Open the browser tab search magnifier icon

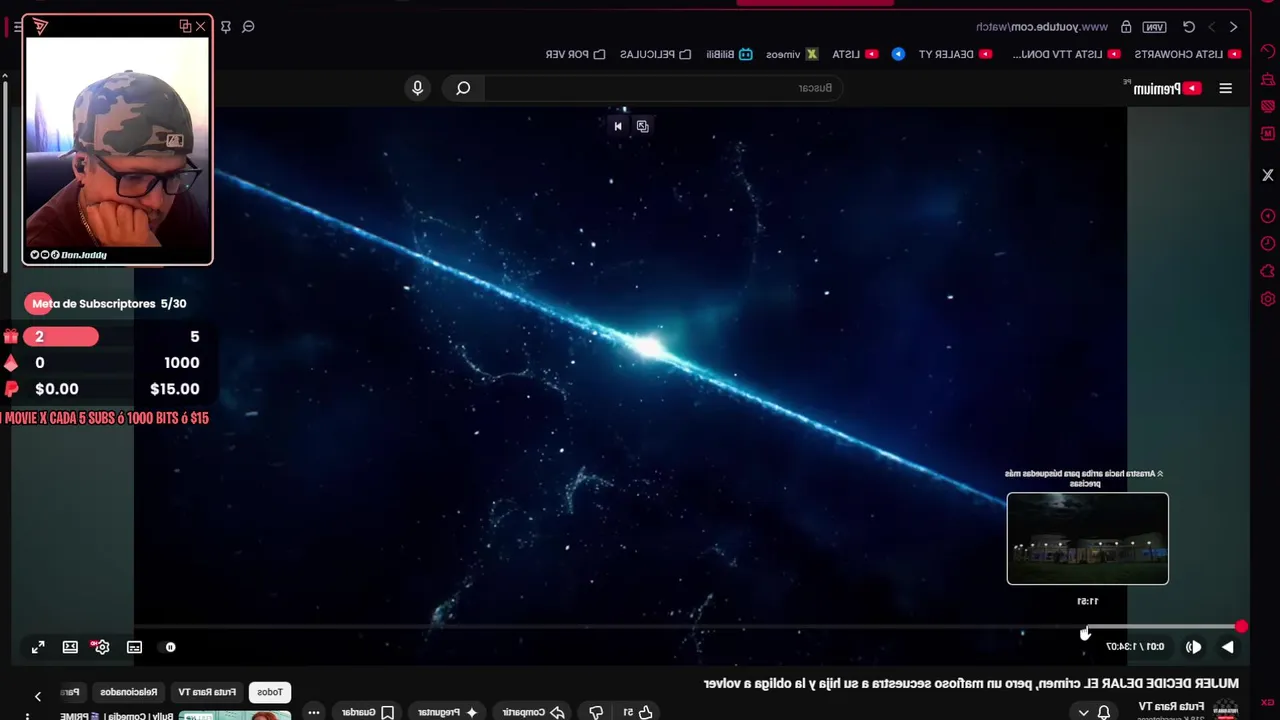(248, 27)
